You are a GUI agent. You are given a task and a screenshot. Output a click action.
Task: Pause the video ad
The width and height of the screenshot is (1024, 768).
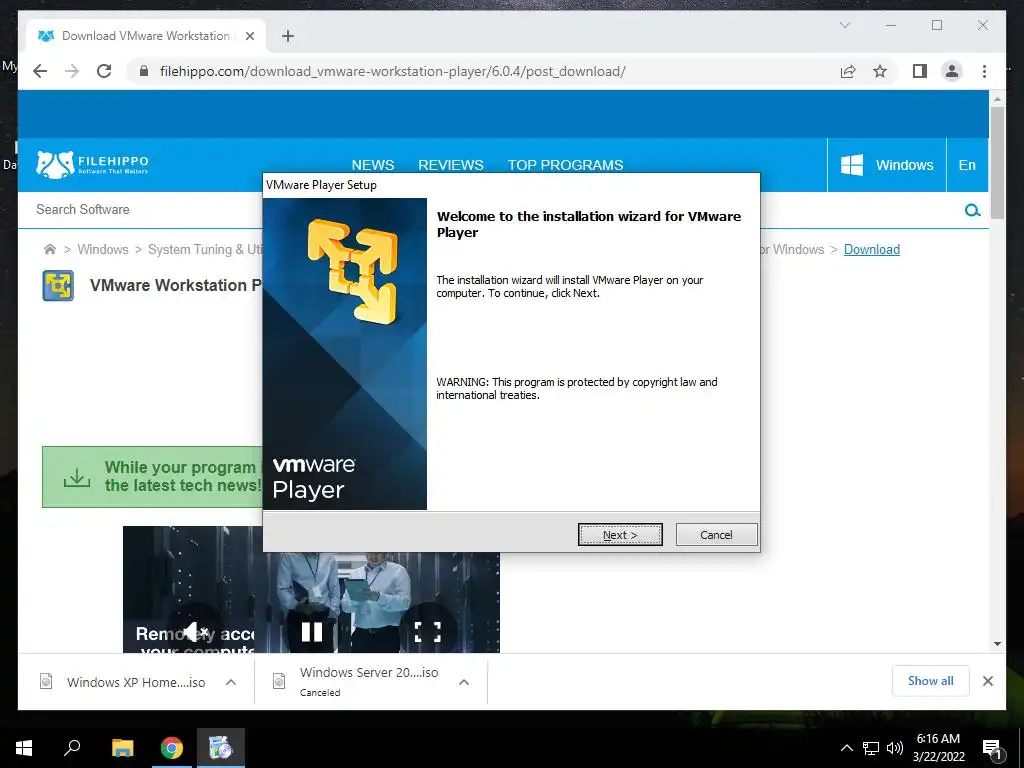pos(312,632)
